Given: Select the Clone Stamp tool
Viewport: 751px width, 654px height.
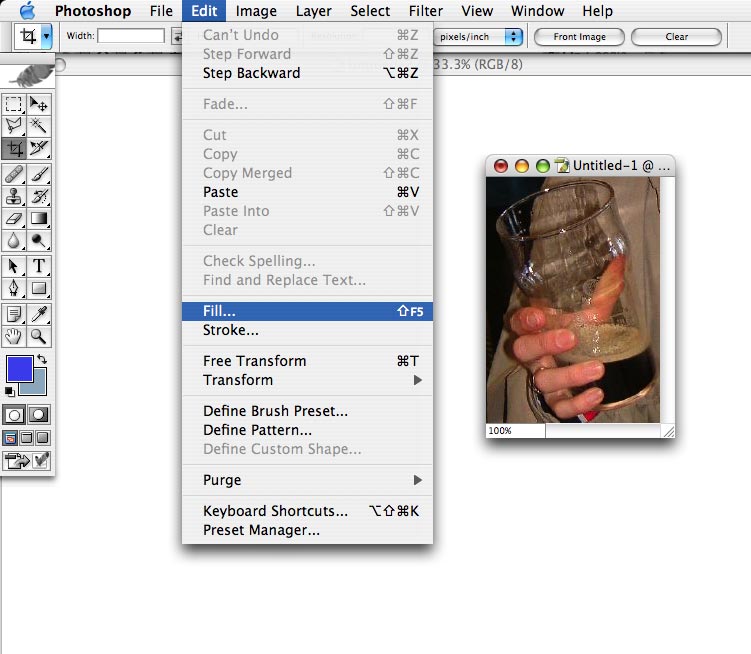Looking at the screenshot, I should [x=13, y=196].
